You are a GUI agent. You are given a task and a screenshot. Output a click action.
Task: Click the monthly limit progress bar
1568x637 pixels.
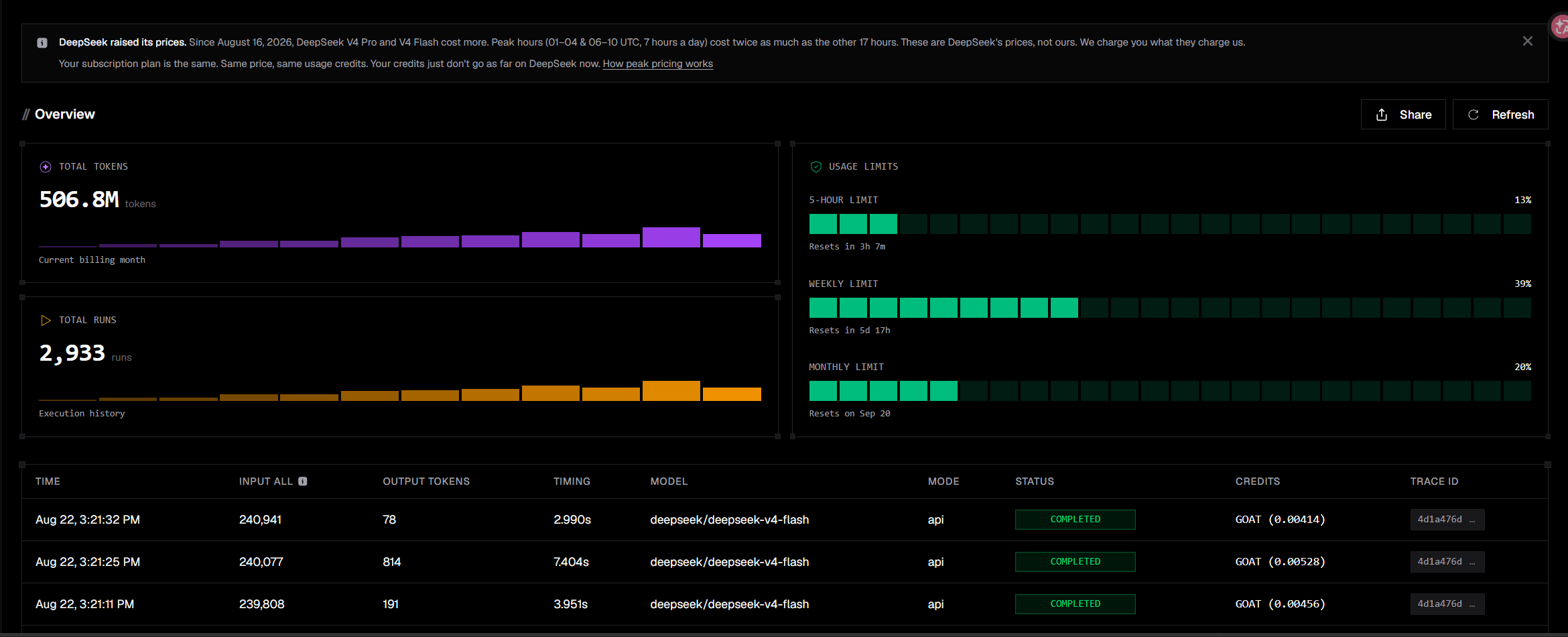(x=1170, y=391)
